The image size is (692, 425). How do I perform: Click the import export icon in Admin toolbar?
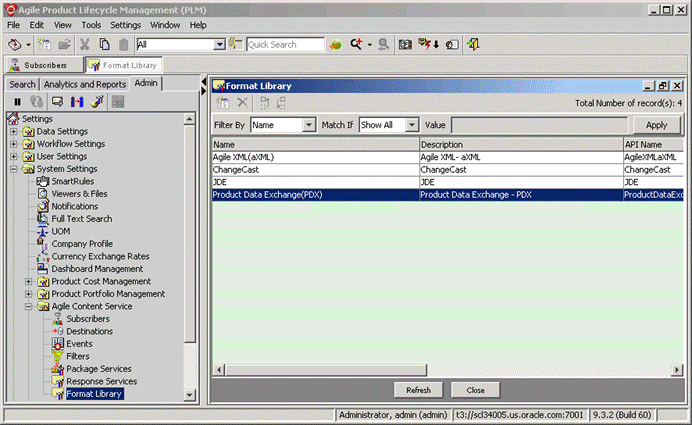point(77,102)
